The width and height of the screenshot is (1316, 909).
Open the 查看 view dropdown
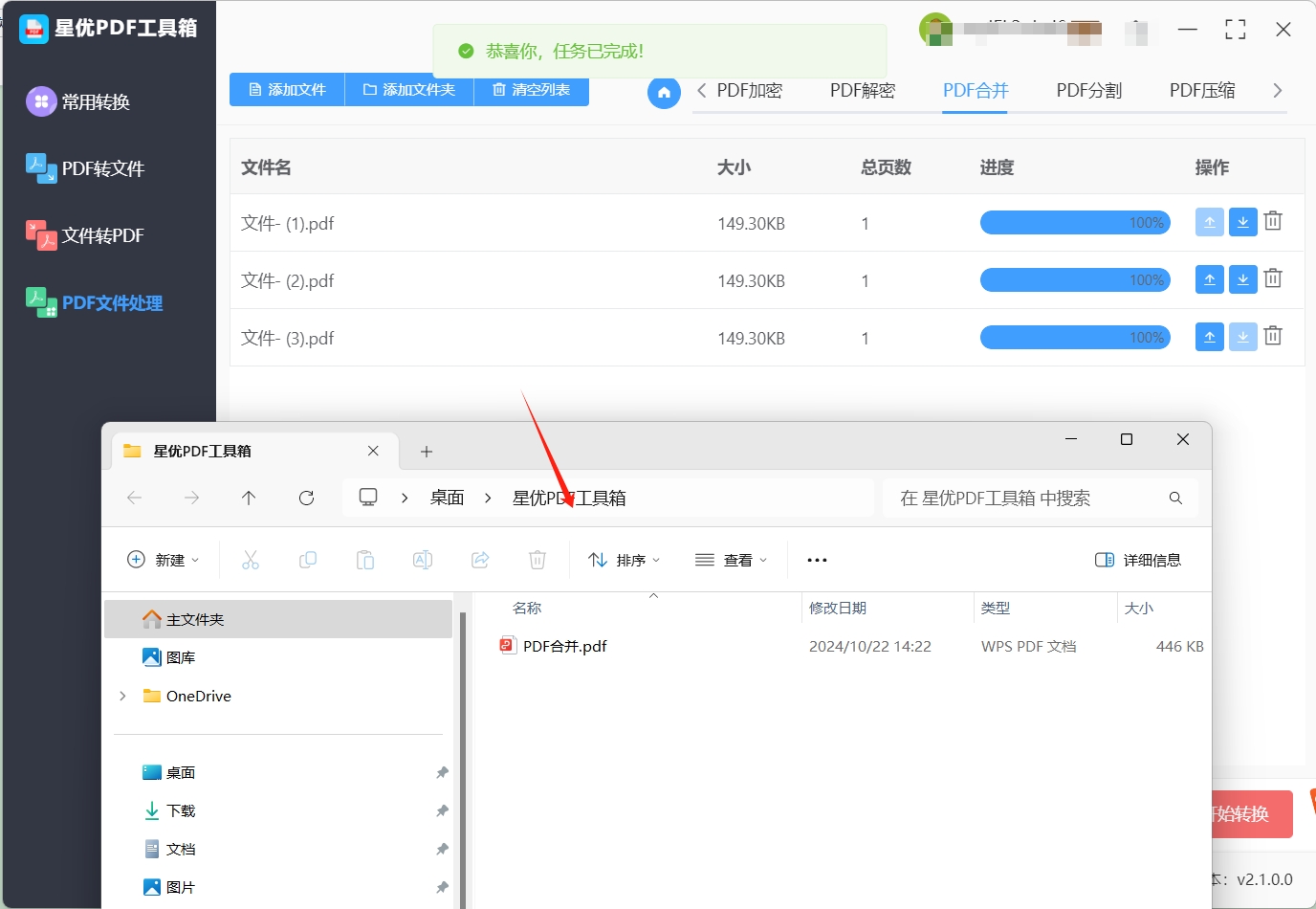(x=732, y=560)
